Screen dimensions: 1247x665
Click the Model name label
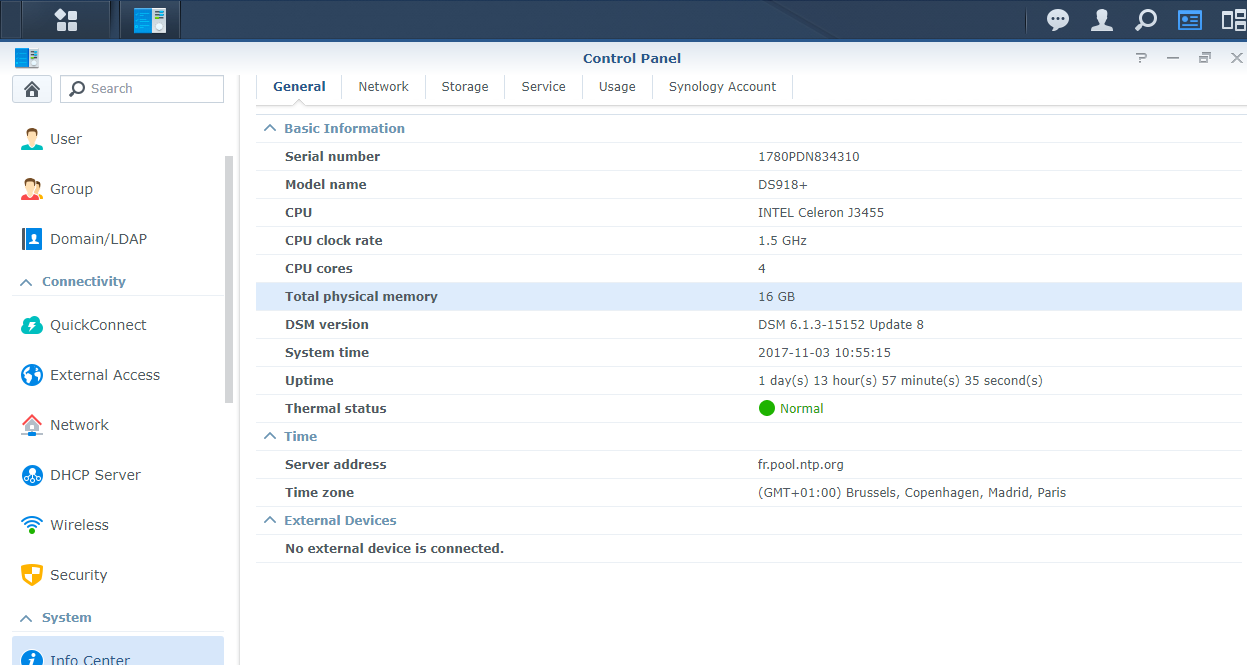click(x=326, y=185)
